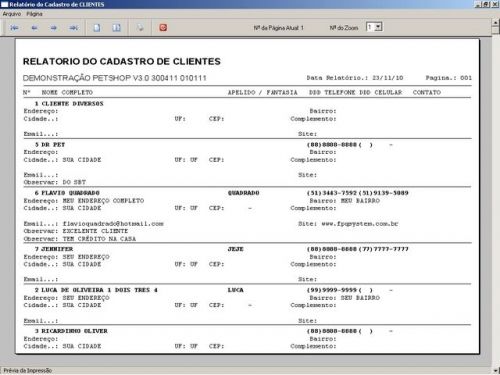Viewport: 500px width, 375px height.
Task: Open the Página menu
Action: pos(34,14)
